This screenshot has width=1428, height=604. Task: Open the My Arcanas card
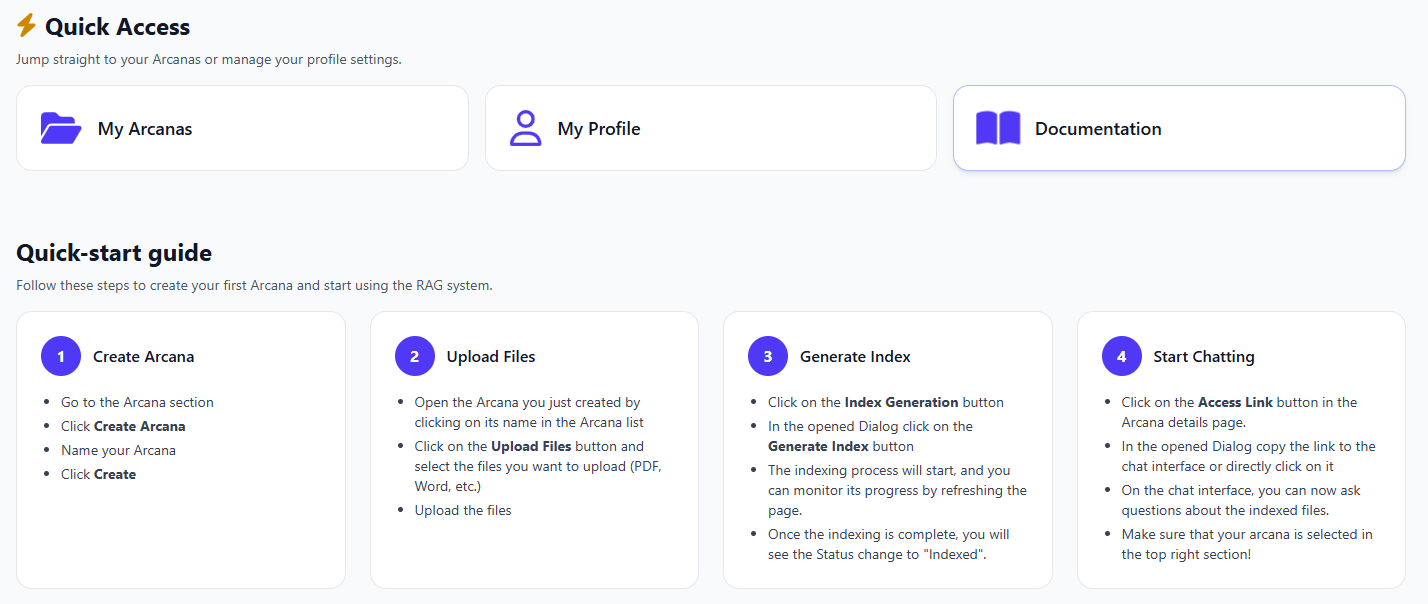[242, 128]
